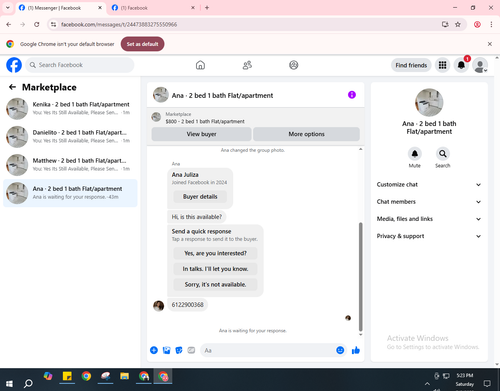Image resolution: width=500 pixels, height=391 pixels.
Task: Close the Messenger browser tab
Action: (100, 8)
